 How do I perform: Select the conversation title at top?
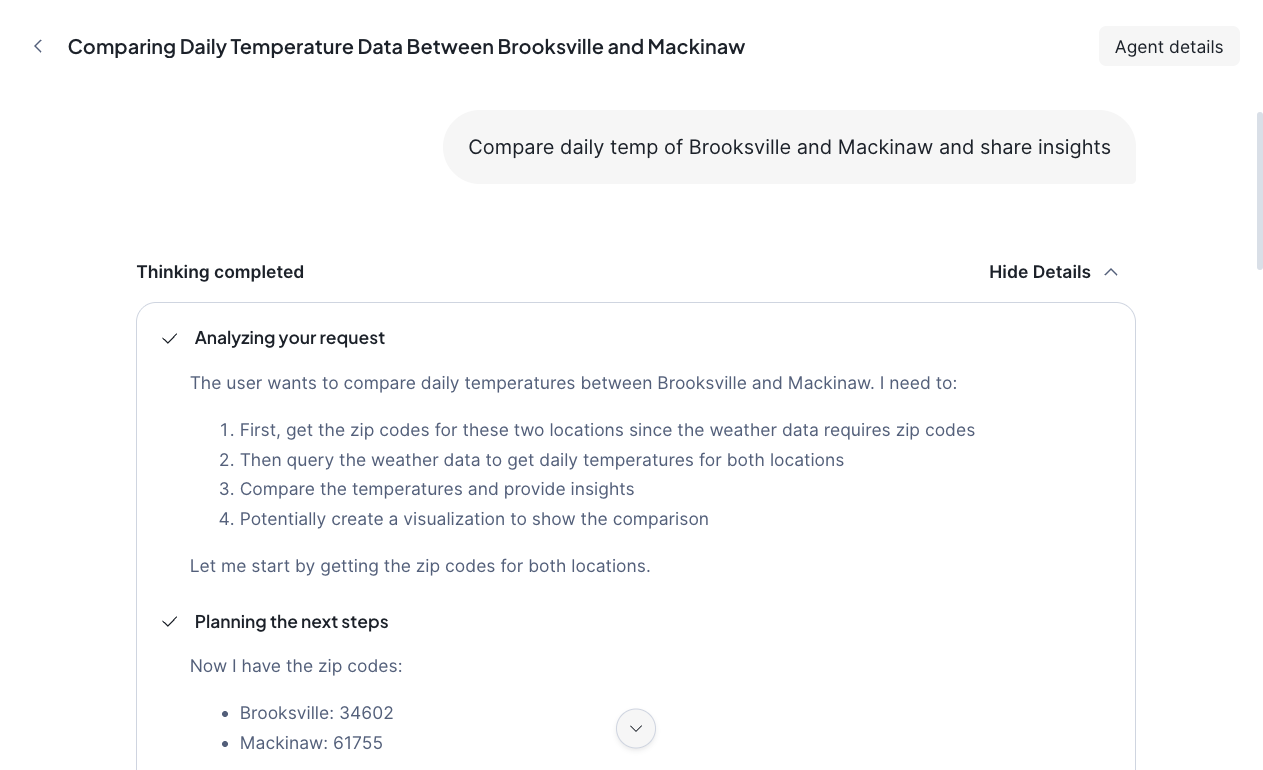click(406, 47)
